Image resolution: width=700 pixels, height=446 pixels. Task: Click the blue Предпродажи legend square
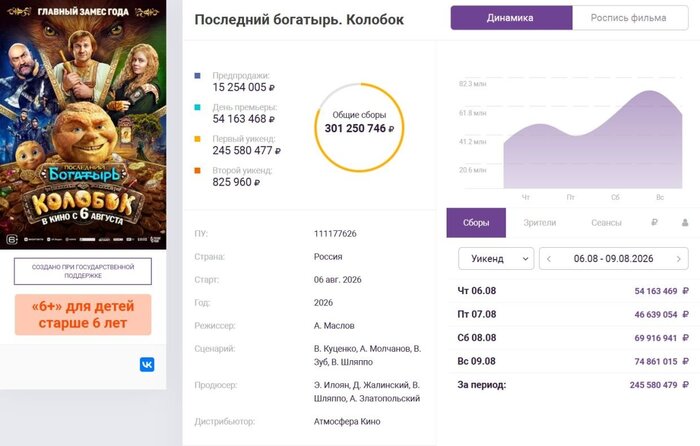tap(197, 76)
